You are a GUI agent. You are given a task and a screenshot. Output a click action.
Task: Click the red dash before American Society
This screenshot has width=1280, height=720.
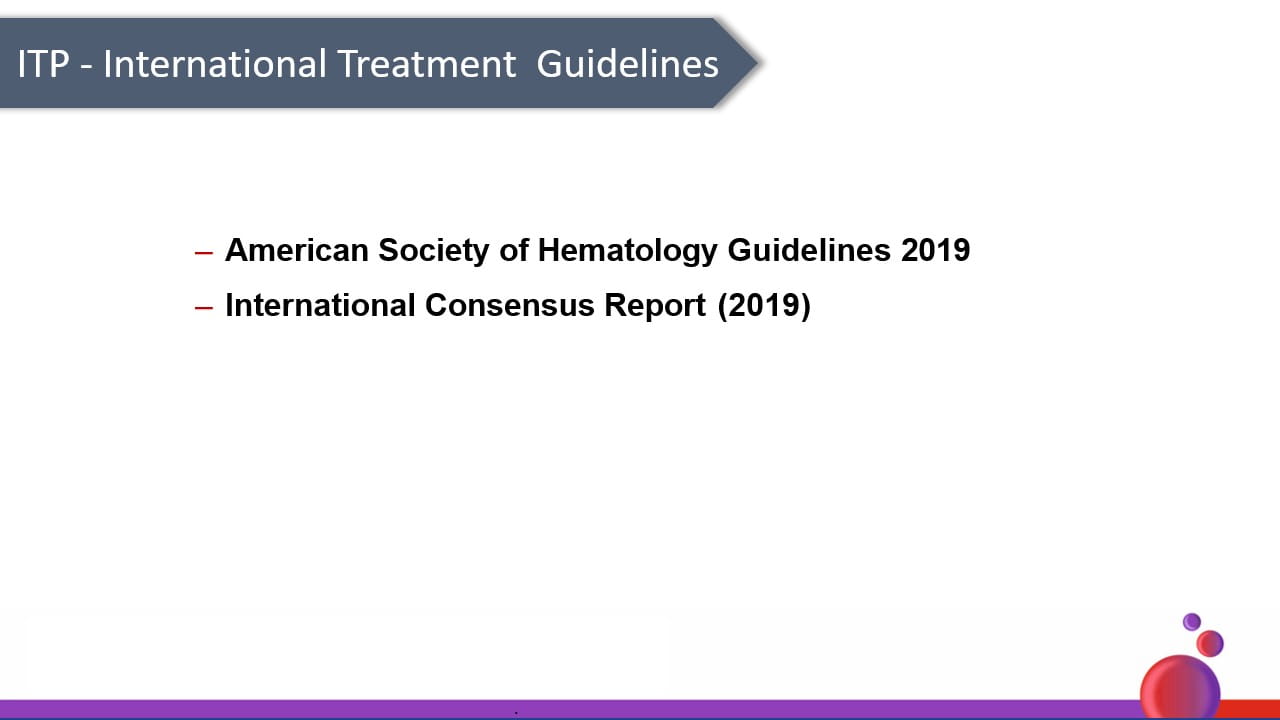click(x=204, y=252)
